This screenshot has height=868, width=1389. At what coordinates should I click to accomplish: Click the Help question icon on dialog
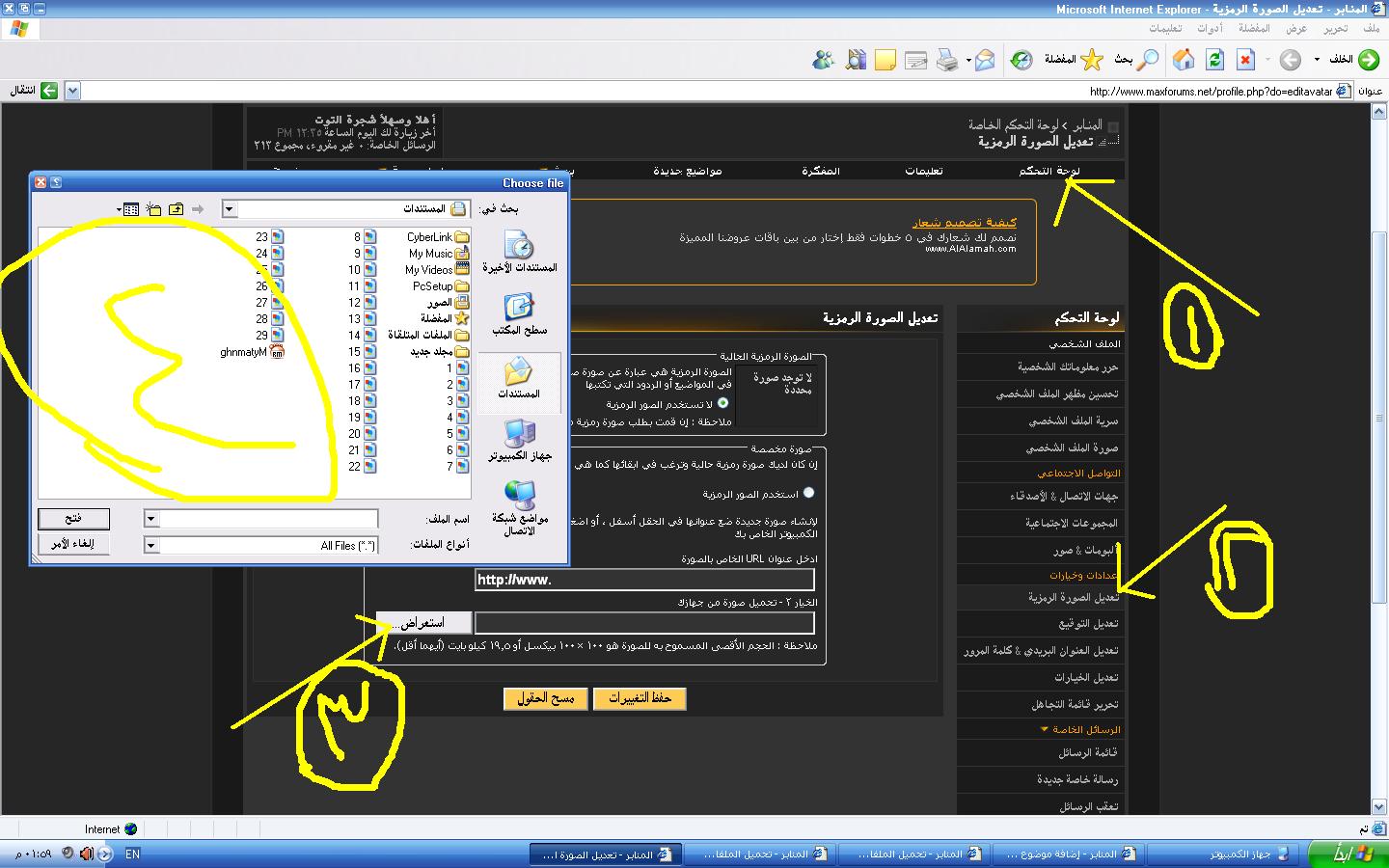[55, 182]
